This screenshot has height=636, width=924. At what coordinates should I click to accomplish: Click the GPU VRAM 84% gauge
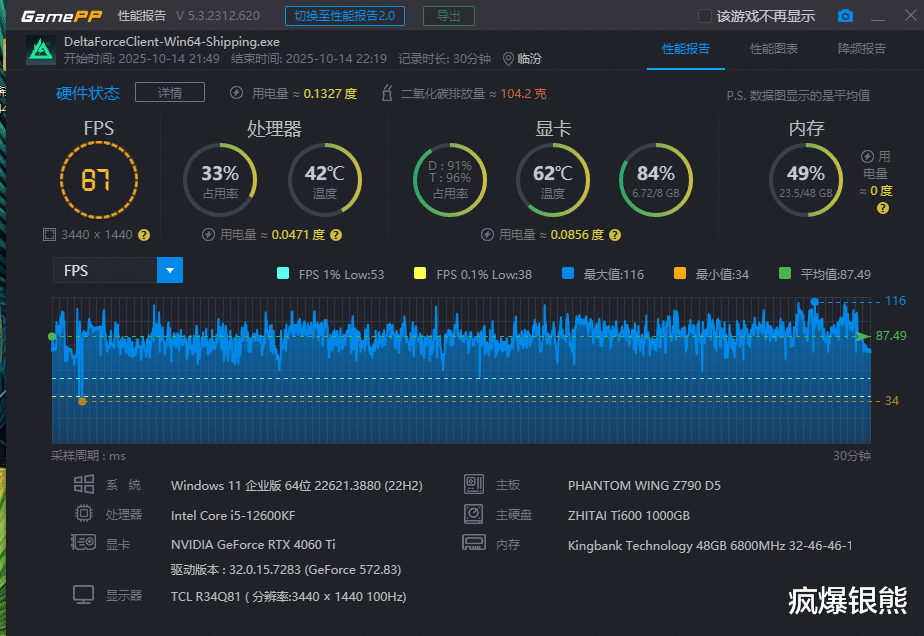656,180
